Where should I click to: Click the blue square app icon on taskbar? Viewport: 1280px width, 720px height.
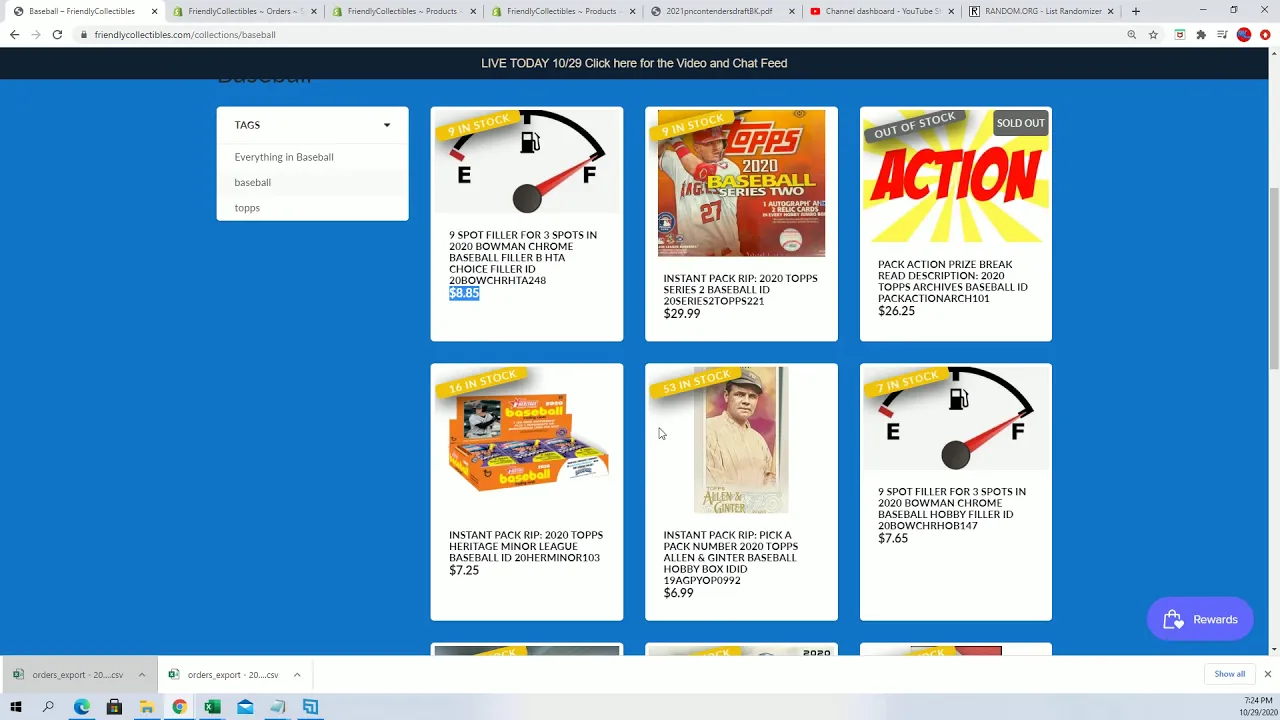(x=310, y=707)
